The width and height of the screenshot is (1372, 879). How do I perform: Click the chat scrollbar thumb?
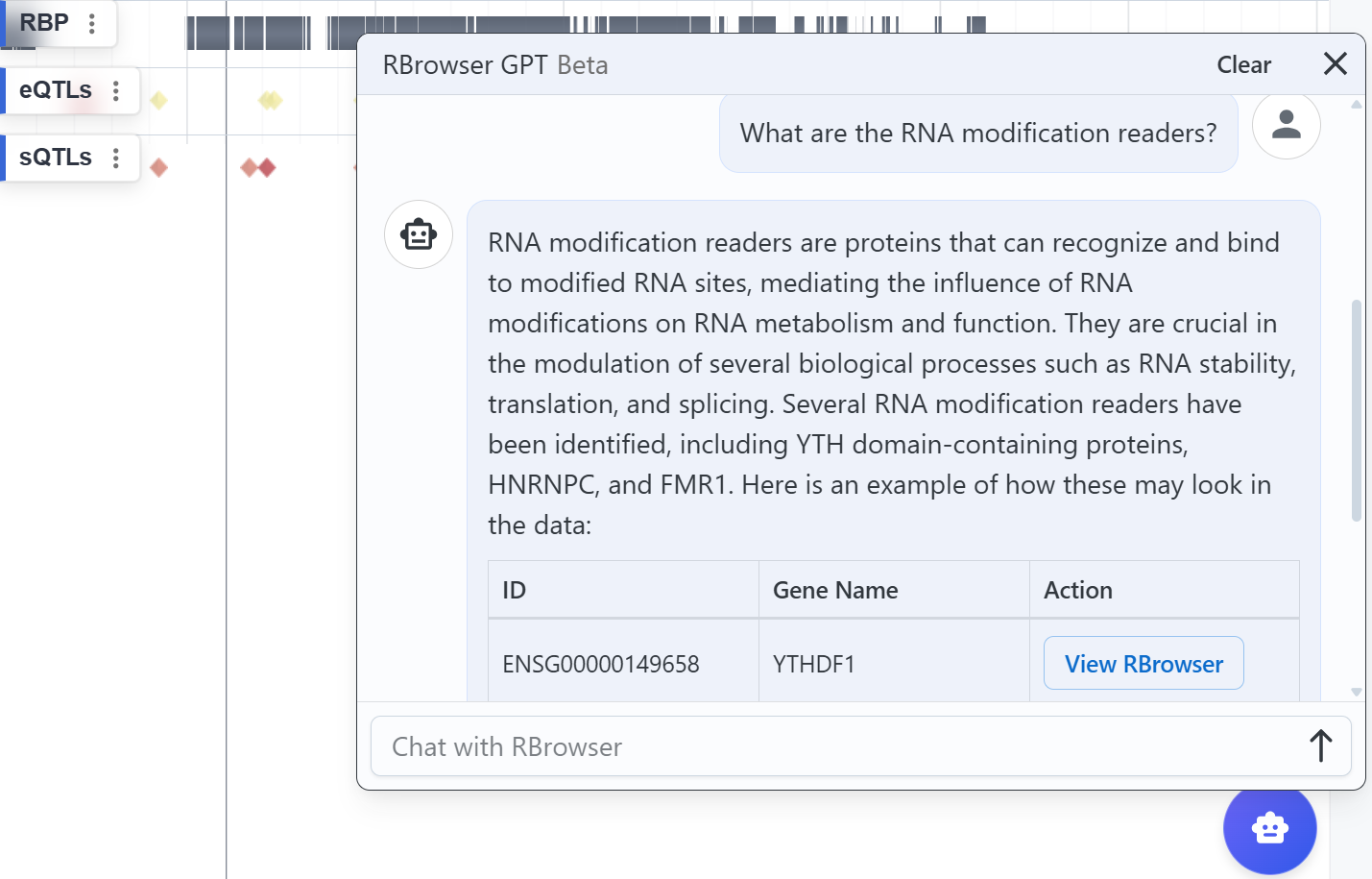(1356, 410)
